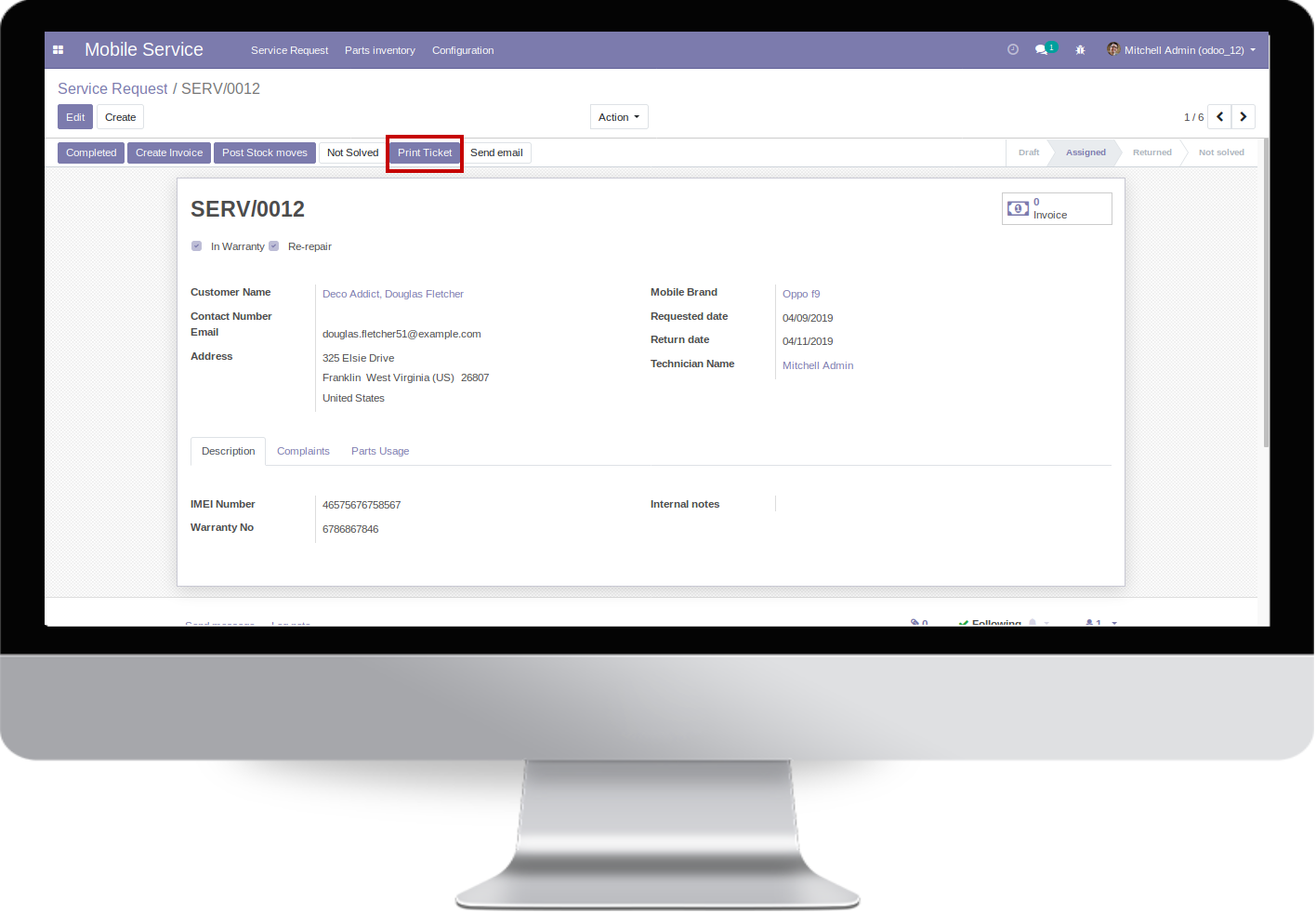Click Create Invoice button
Viewport: 1316px width, 913px height.
tap(169, 152)
